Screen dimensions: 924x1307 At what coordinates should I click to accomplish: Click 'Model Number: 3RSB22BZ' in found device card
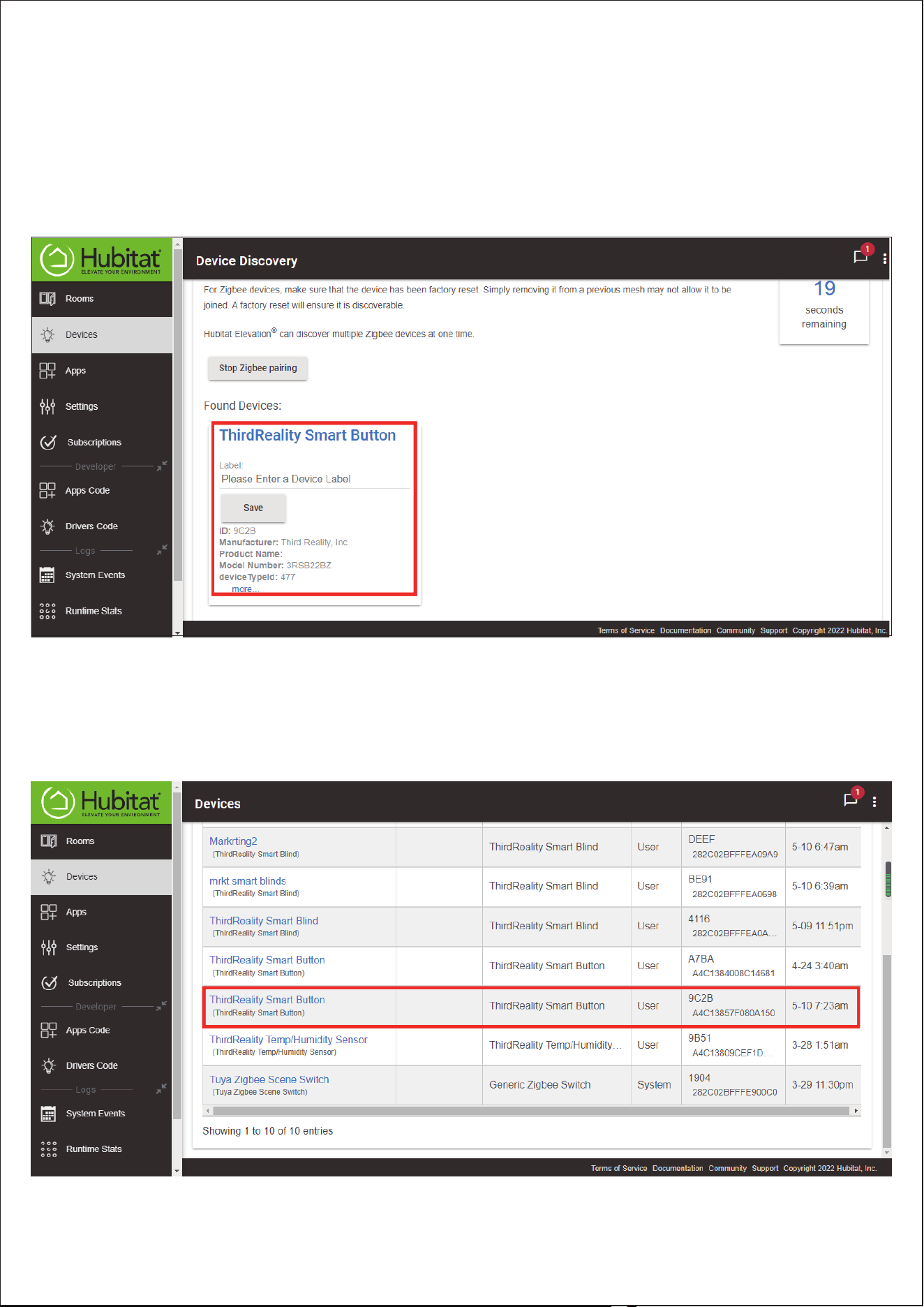coord(275,566)
